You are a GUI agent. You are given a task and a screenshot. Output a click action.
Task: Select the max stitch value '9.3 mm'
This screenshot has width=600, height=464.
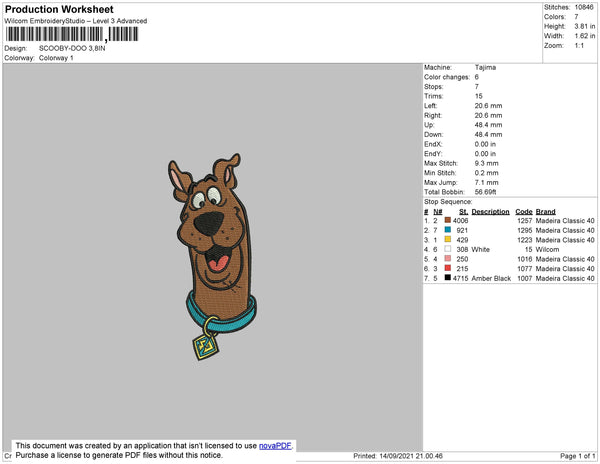[x=487, y=163]
